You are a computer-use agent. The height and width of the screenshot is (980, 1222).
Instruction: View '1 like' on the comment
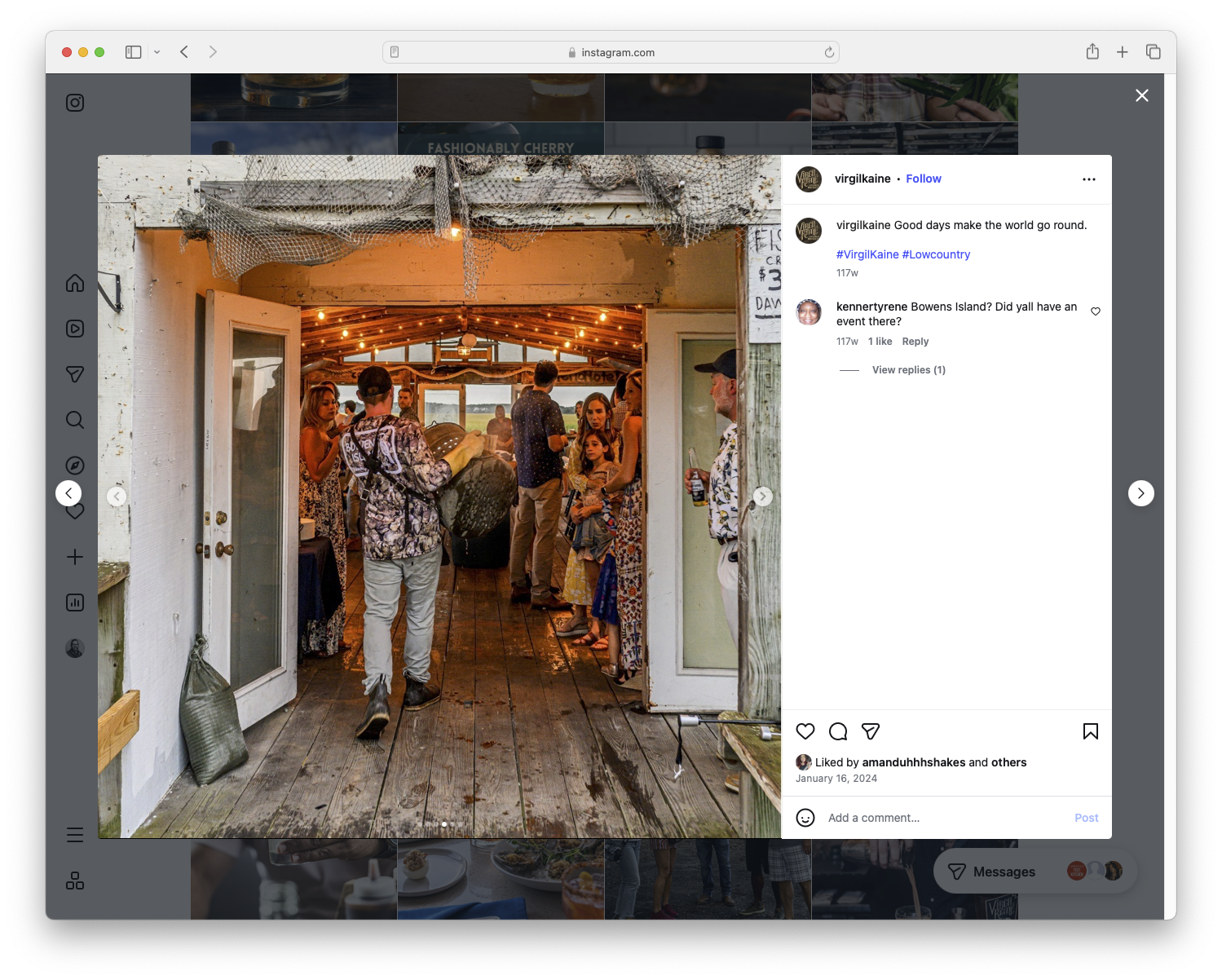click(x=880, y=342)
